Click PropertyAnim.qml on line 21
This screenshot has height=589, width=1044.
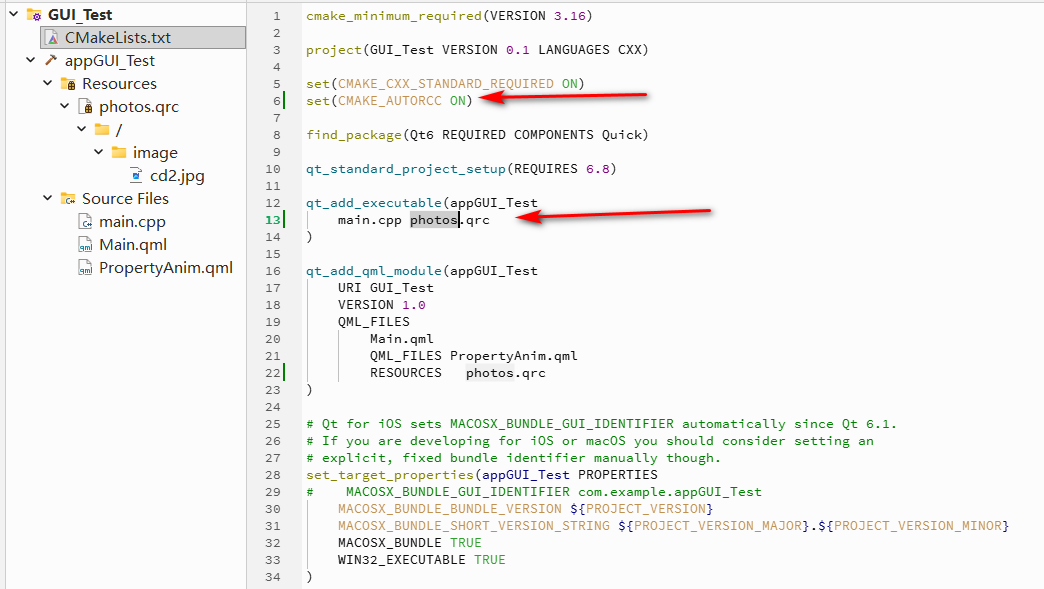pyautogui.click(x=513, y=357)
